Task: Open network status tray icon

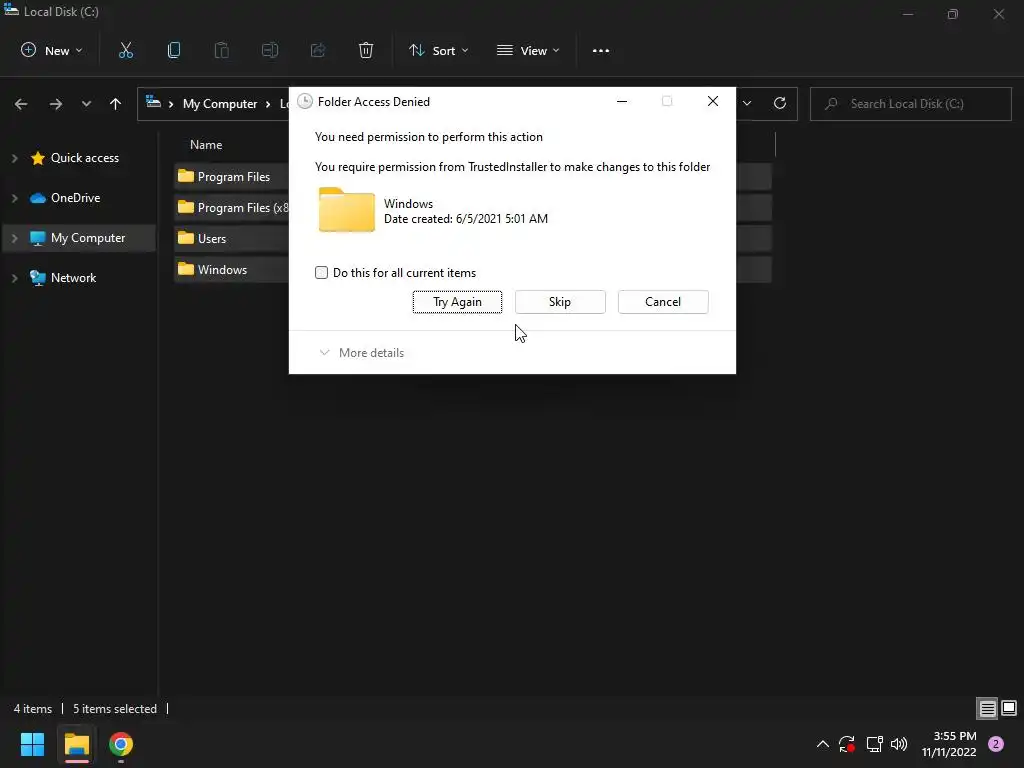Action: [x=874, y=744]
